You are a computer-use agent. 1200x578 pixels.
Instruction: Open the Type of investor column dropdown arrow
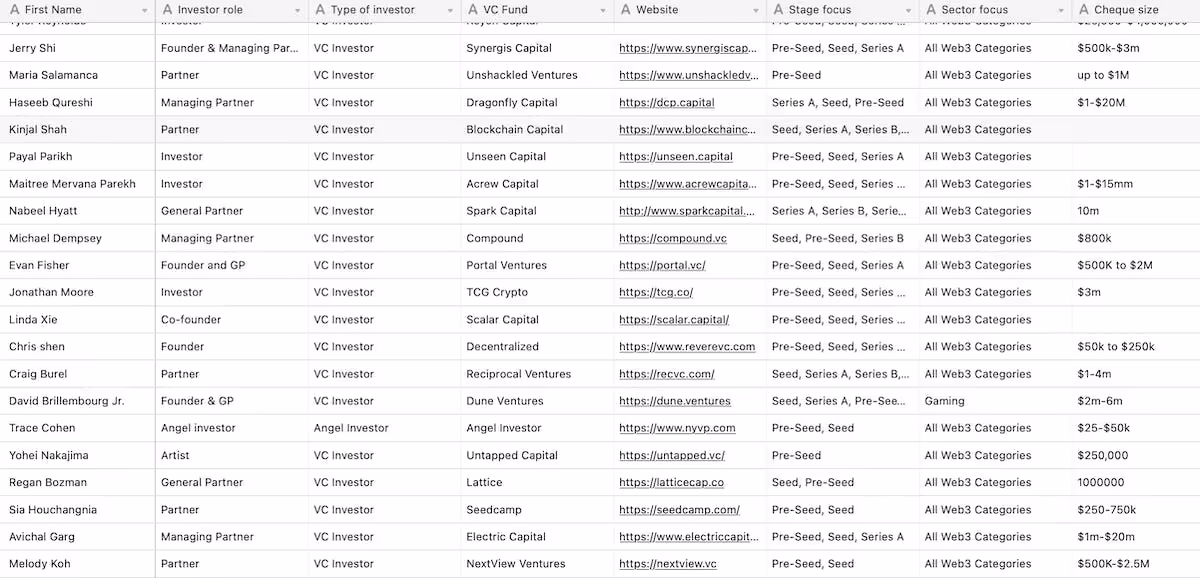(451, 11)
